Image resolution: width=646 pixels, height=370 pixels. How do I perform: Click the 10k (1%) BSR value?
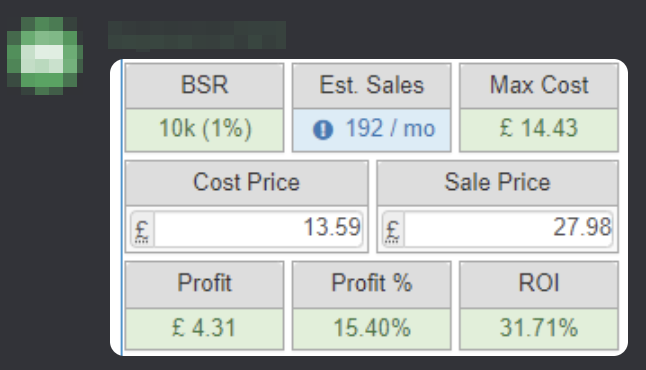coord(204,130)
